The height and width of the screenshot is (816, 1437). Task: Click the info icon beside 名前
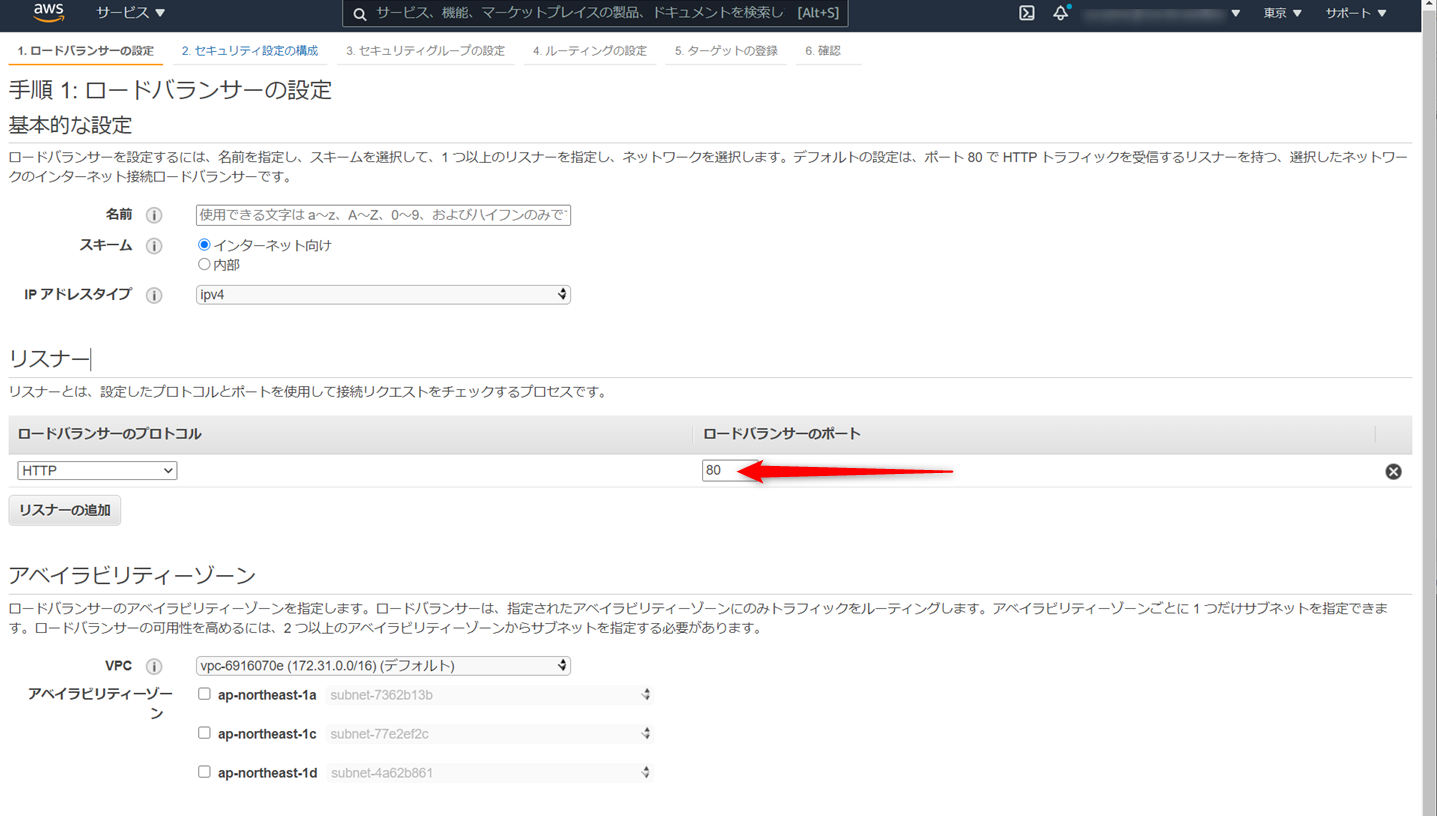click(x=154, y=214)
